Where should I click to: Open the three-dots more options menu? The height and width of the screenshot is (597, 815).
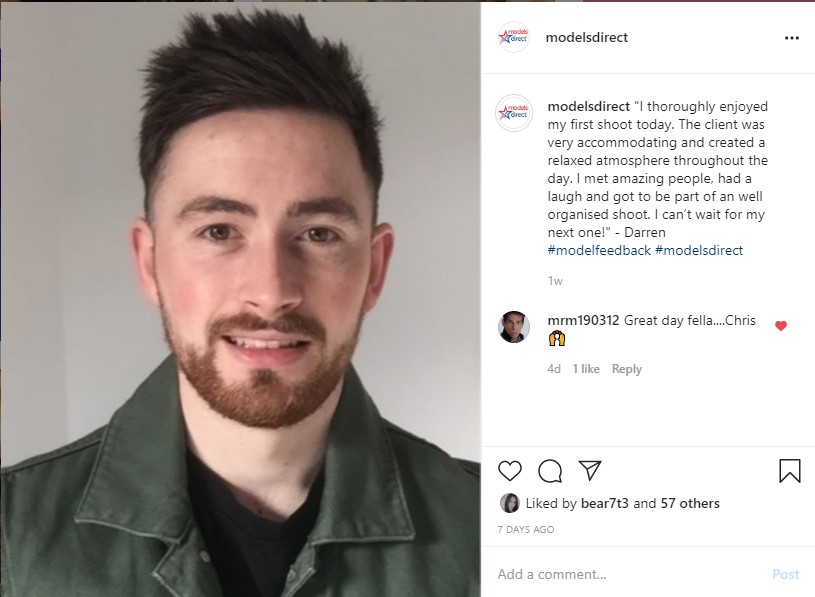pyautogui.click(x=792, y=38)
